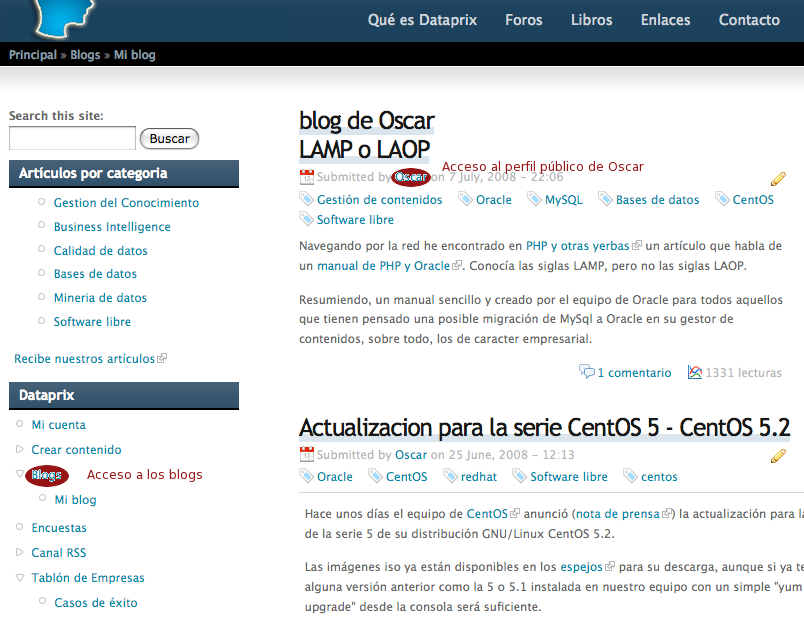Screen dimensions: 804x618
Task: Expand the Mi cuenta sidebar section
Action: coord(20,424)
